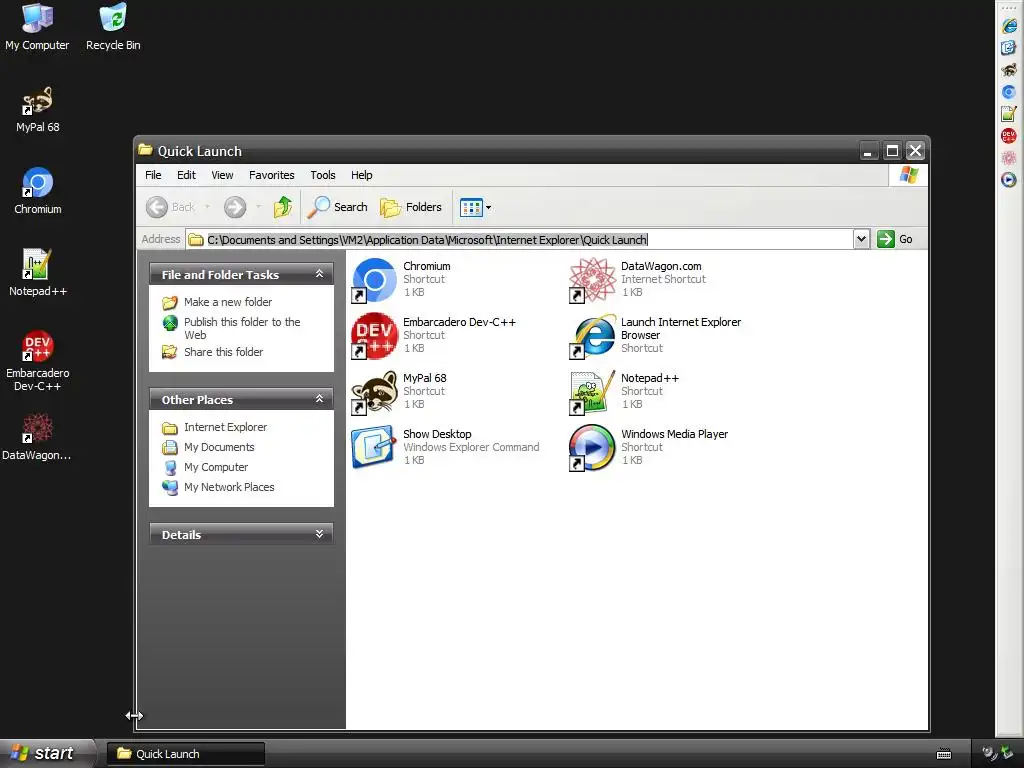Toggle the Folders pane button
The width and height of the screenshot is (1024, 768).
click(411, 207)
